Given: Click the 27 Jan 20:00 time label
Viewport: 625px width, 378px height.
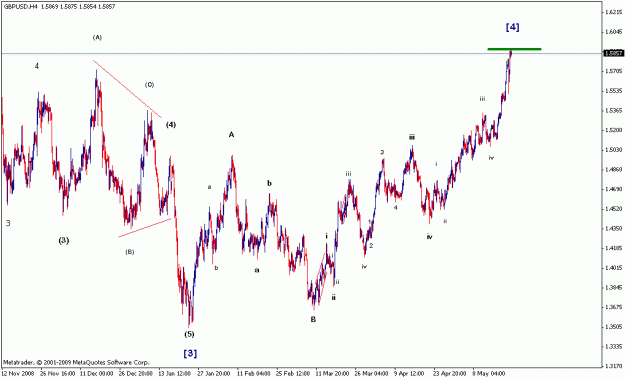Looking at the screenshot, I should (214, 374).
